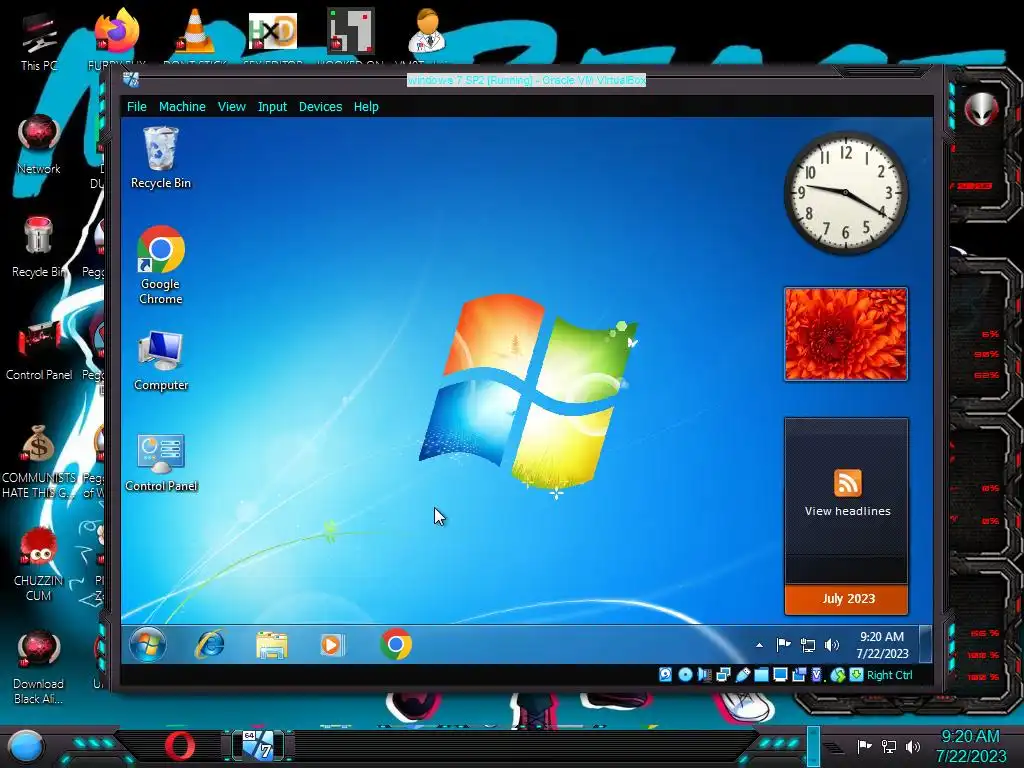Select the Network icon on the host desktop

39,144
